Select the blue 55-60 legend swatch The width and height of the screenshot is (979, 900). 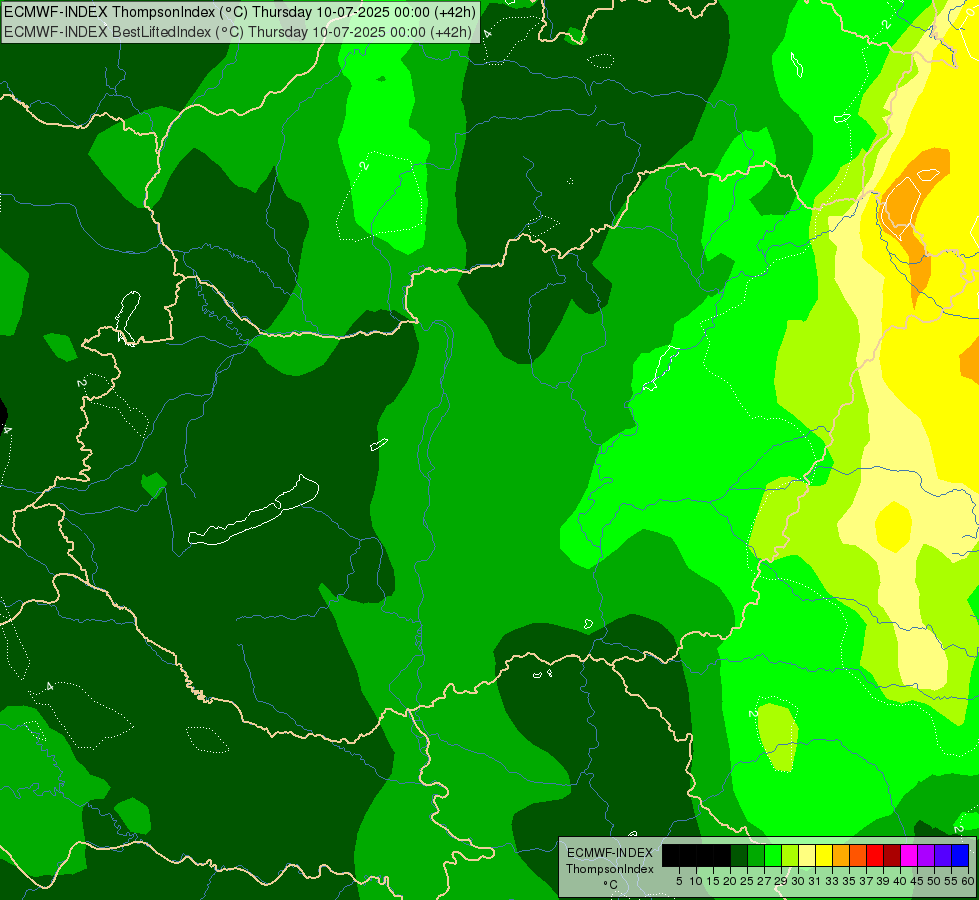[x=960, y=856]
